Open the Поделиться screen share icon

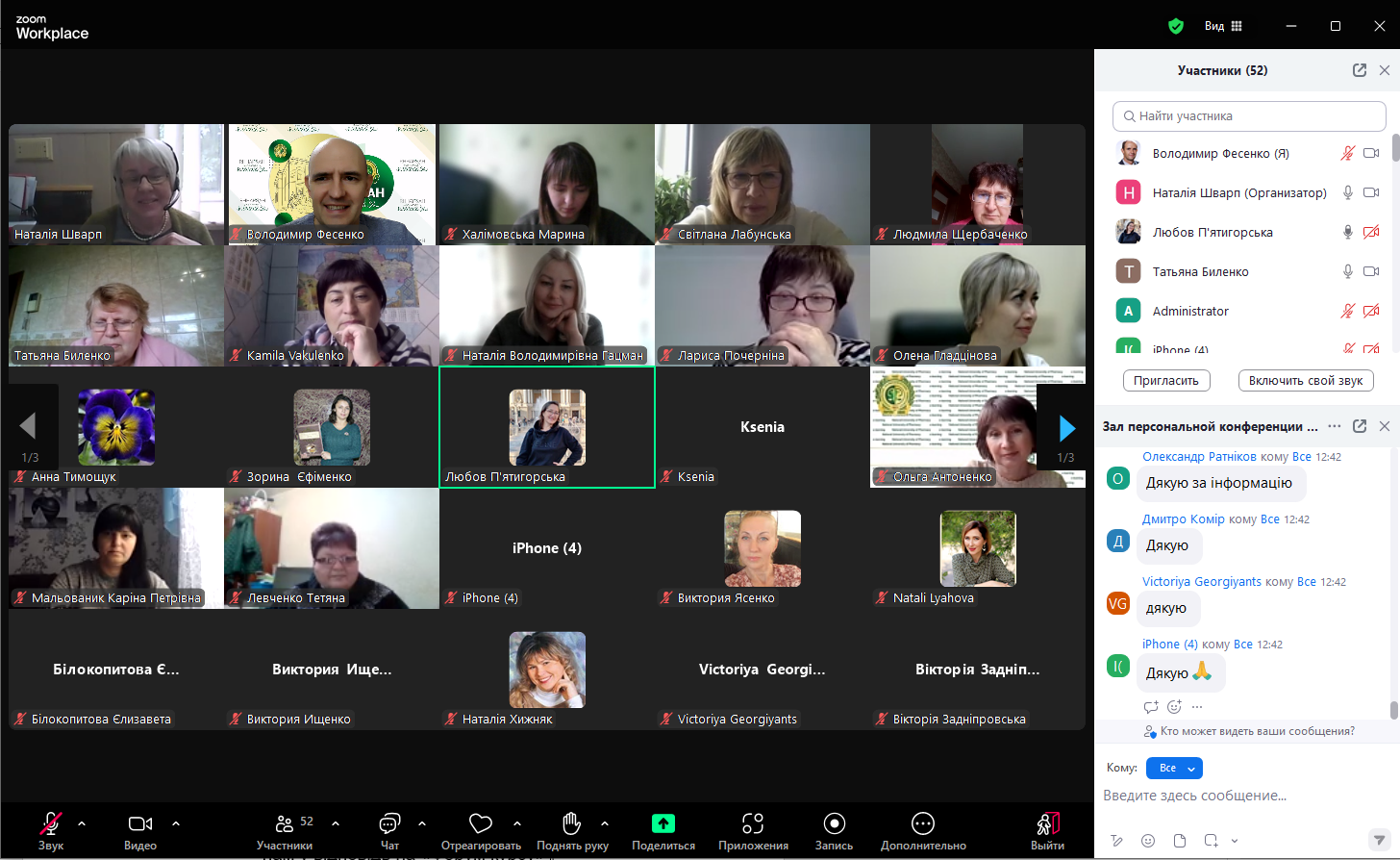coord(663,823)
